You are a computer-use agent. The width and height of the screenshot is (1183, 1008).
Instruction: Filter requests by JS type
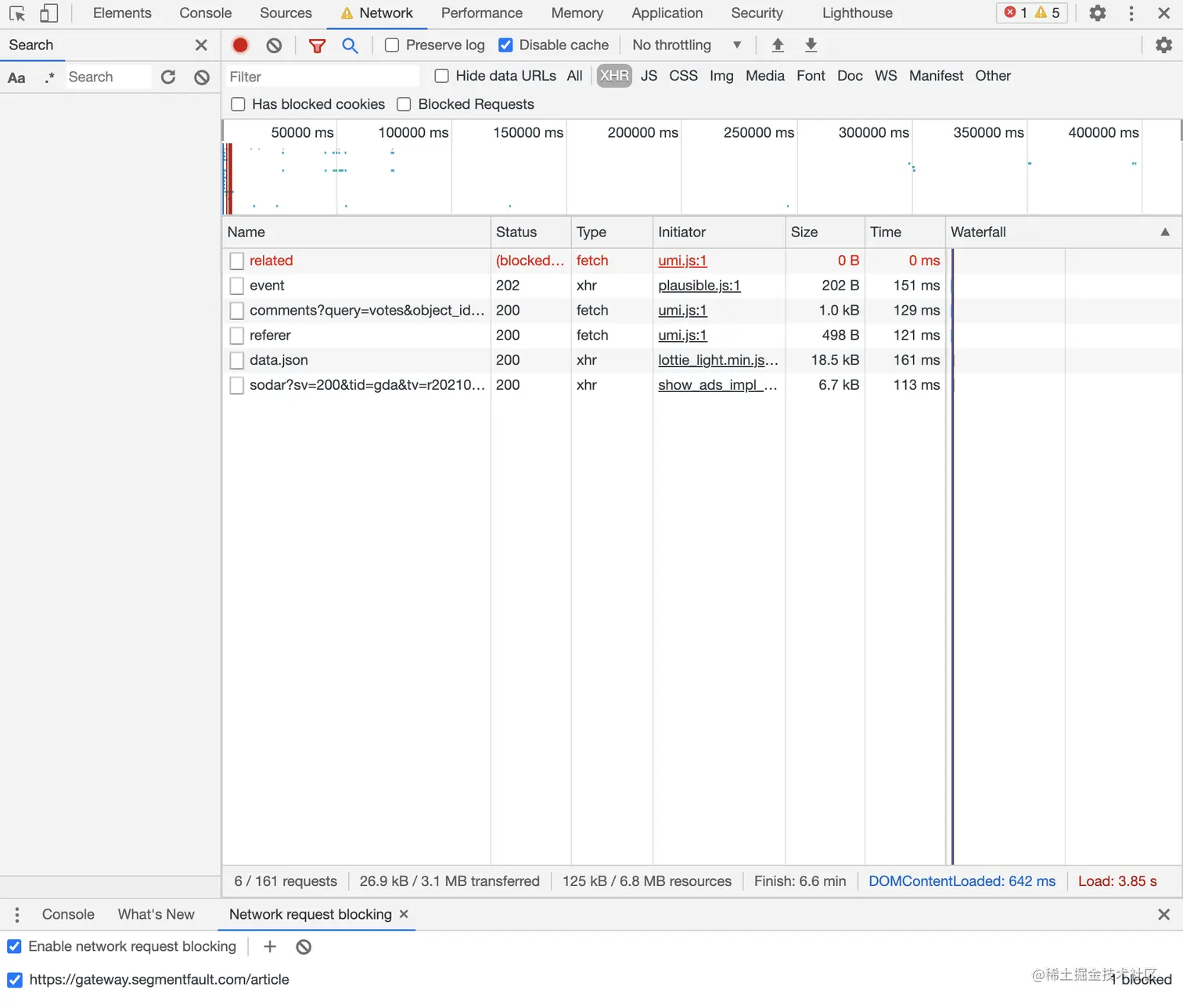coord(649,76)
